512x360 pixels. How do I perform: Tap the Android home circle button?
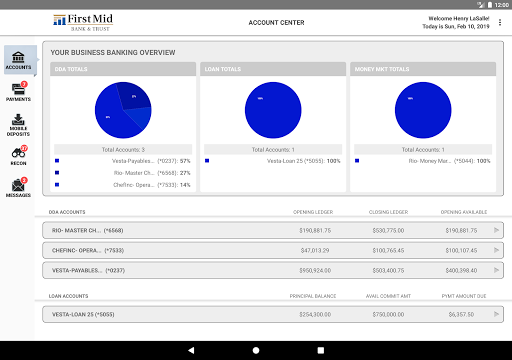[256, 350]
